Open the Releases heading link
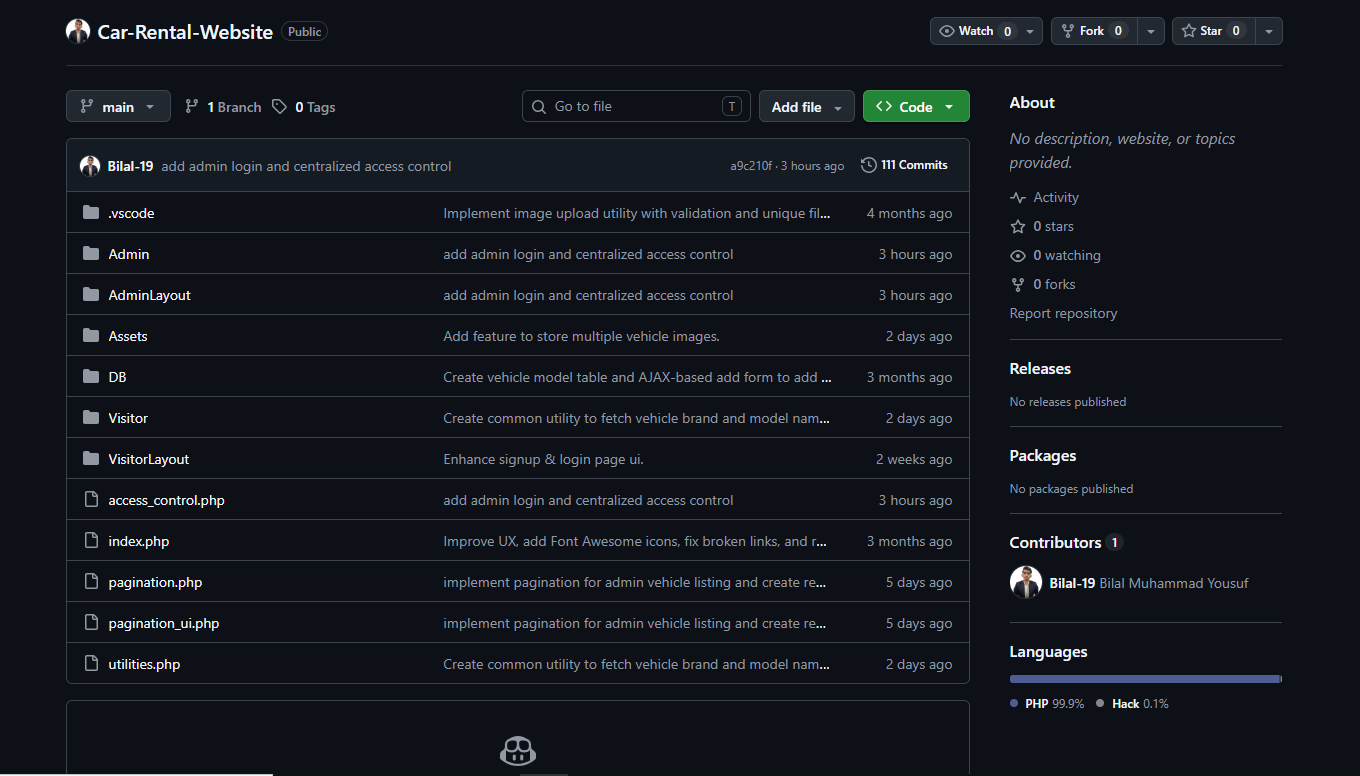The height and width of the screenshot is (776, 1360). click(x=1040, y=368)
